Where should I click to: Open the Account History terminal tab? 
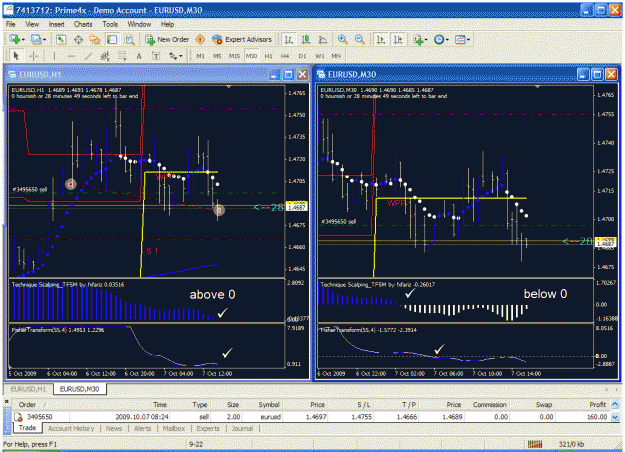71,428
